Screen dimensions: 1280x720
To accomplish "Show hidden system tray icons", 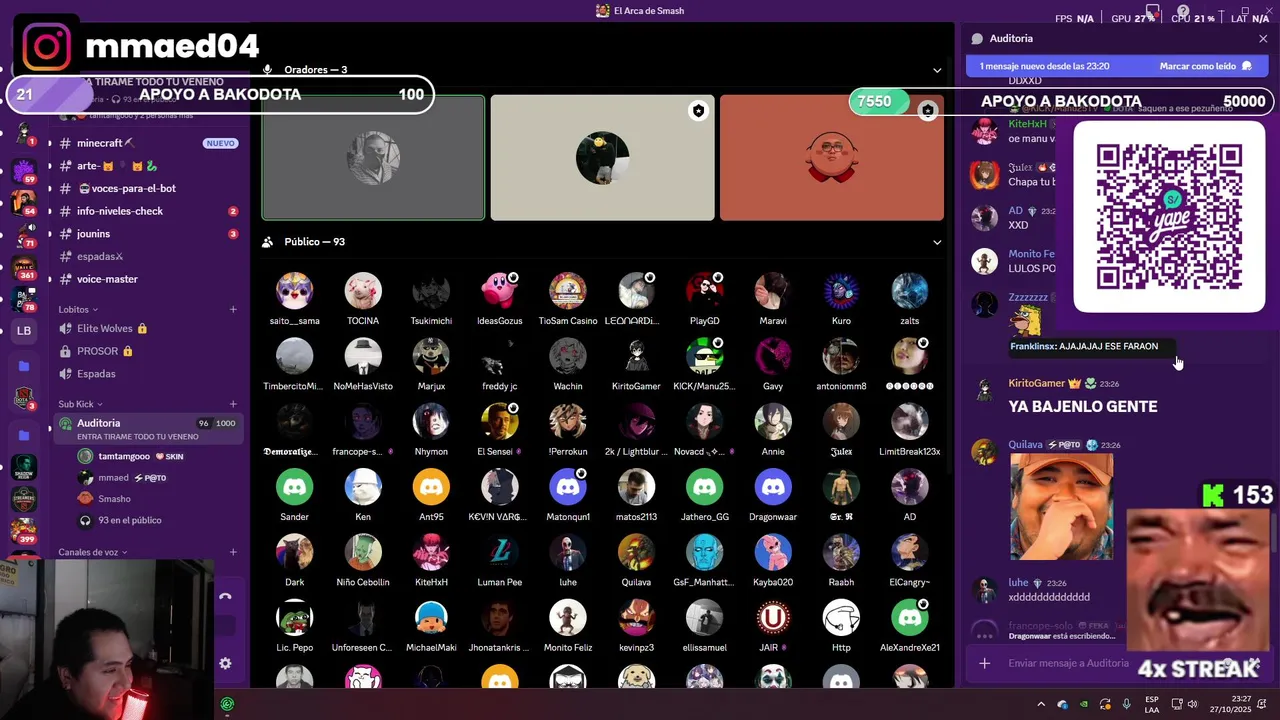I will pos(1041,704).
